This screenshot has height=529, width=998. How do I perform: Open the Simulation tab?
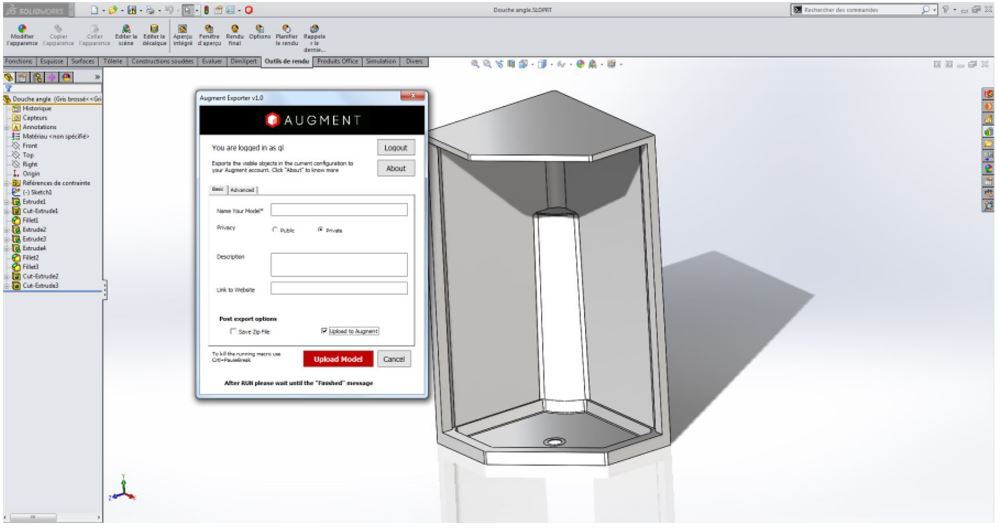point(381,61)
